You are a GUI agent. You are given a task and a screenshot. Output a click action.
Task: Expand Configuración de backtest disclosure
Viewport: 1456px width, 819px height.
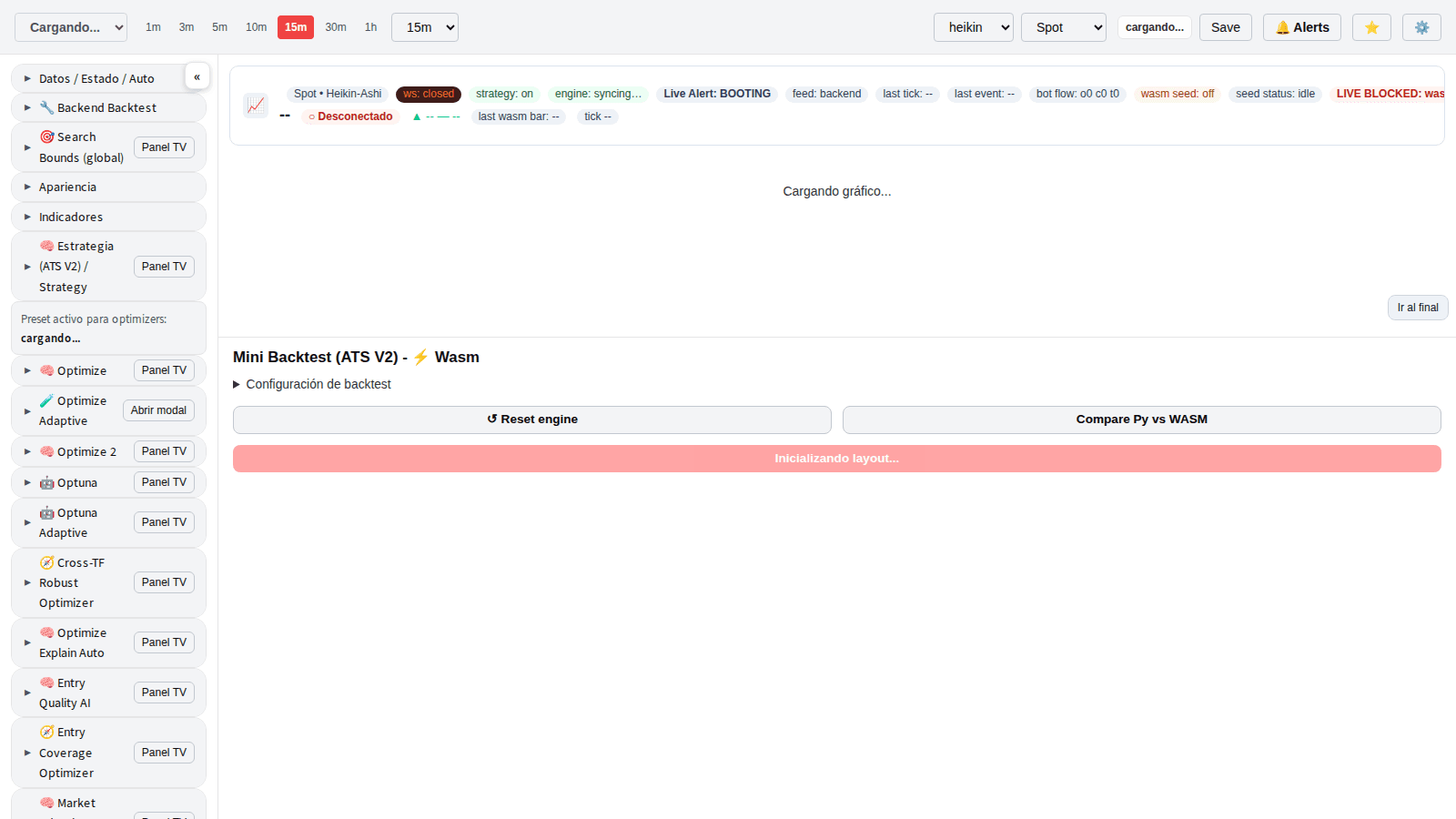click(312, 384)
